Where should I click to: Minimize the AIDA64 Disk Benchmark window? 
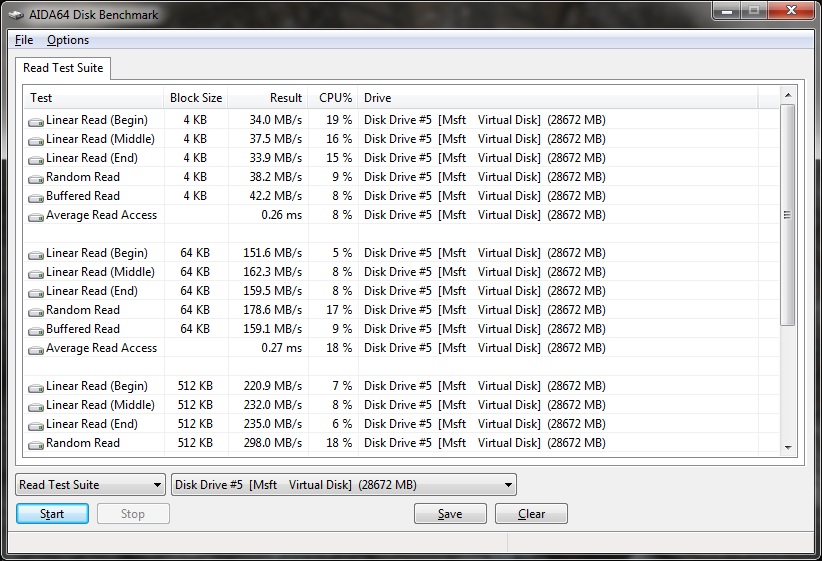pyautogui.click(x=727, y=10)
